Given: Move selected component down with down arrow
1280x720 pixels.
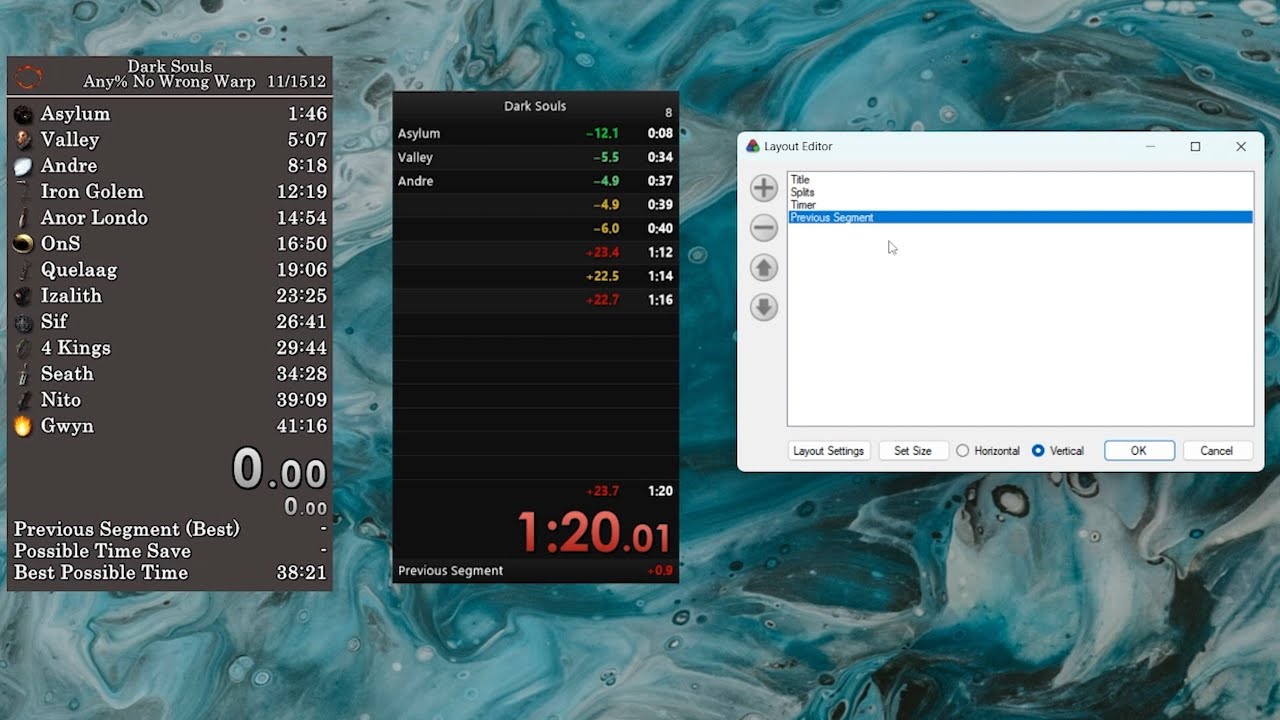Looking at the screenshot, I should pos(763,308).
